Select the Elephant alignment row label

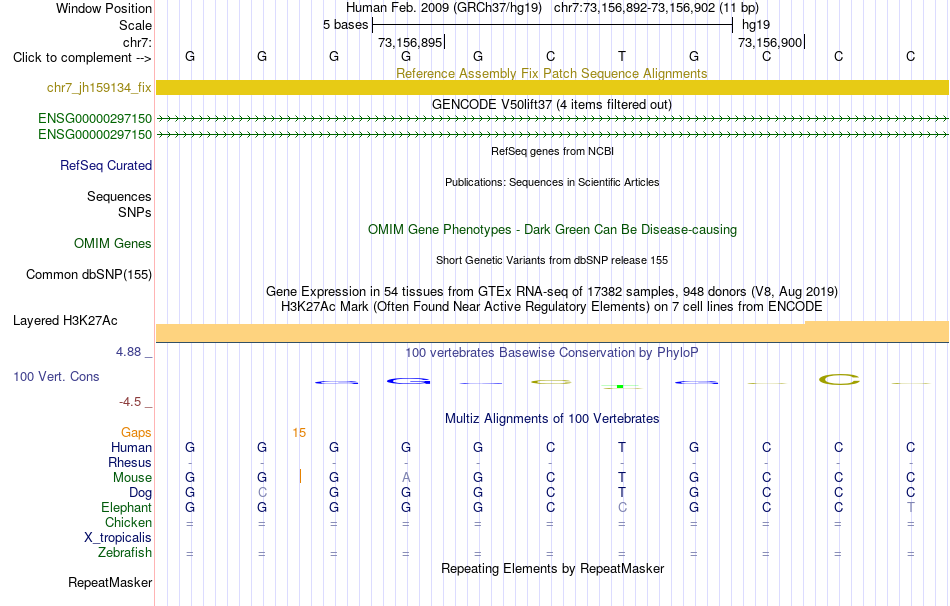pyautogui.click(x=126, y=508)
